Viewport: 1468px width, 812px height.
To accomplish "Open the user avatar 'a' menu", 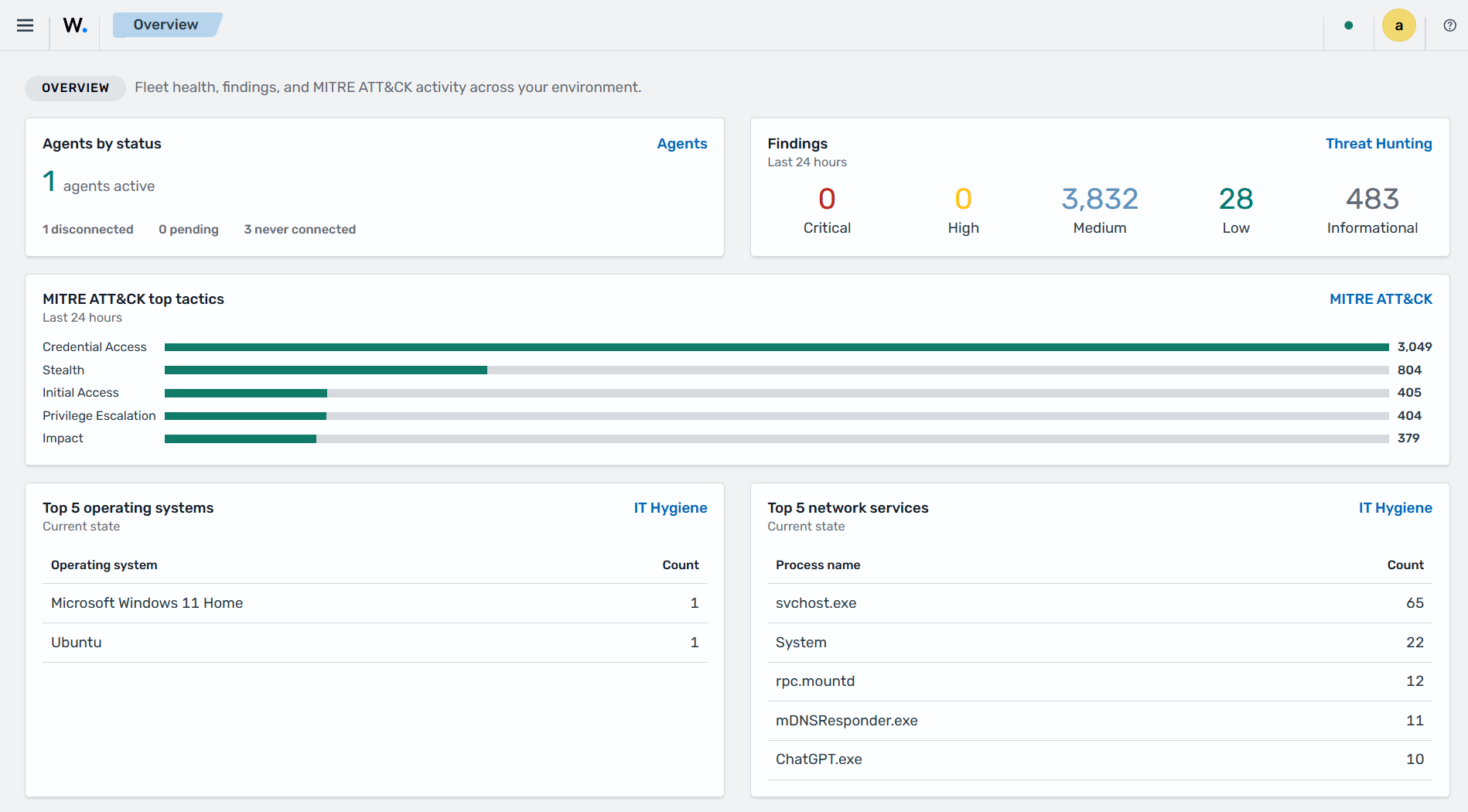I will click(1398, 26).
